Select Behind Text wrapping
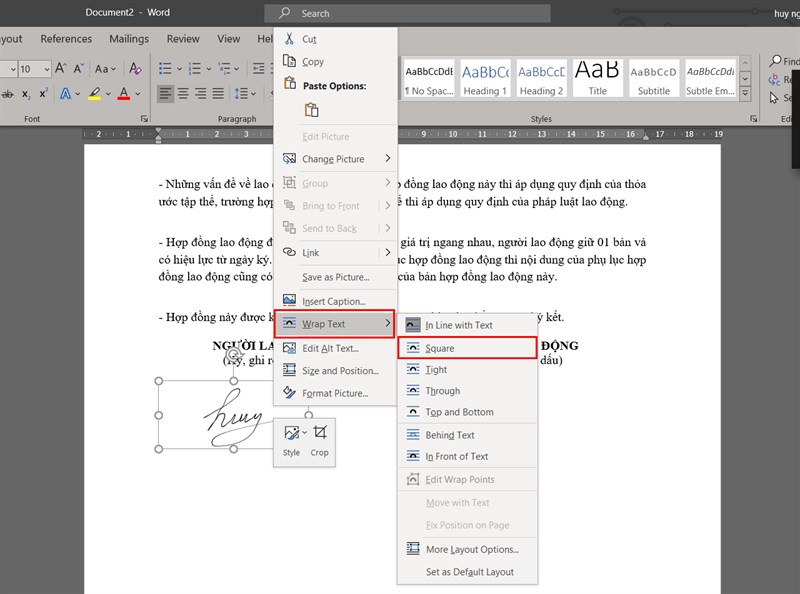800x594 pixels. 467,435
